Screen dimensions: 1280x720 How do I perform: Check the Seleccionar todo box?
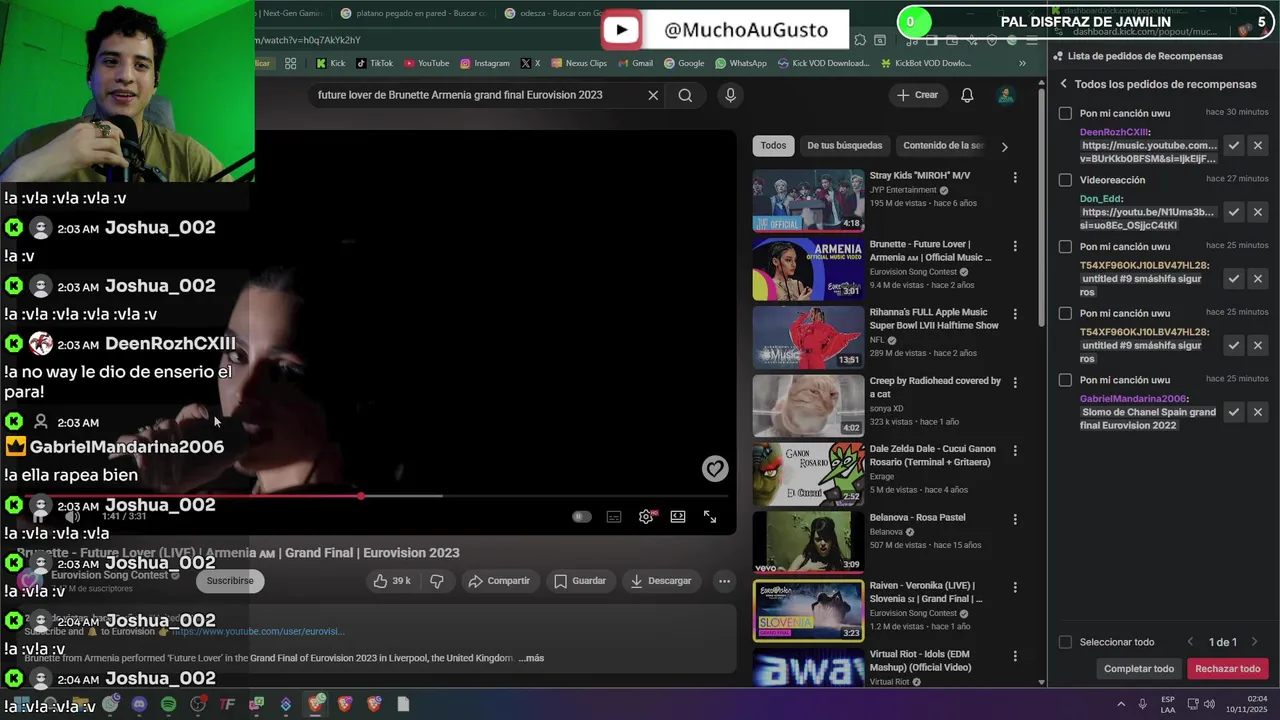coord(1065,642)
